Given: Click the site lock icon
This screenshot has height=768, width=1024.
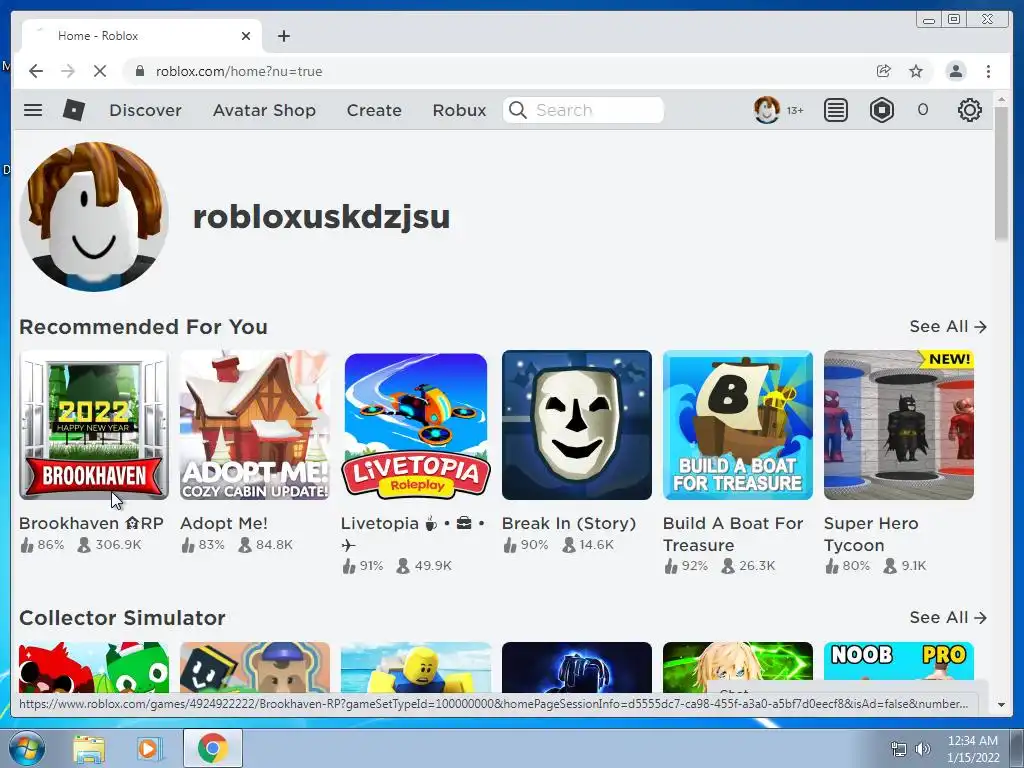Looking at the screenshot, I should (x=139, y=71).
